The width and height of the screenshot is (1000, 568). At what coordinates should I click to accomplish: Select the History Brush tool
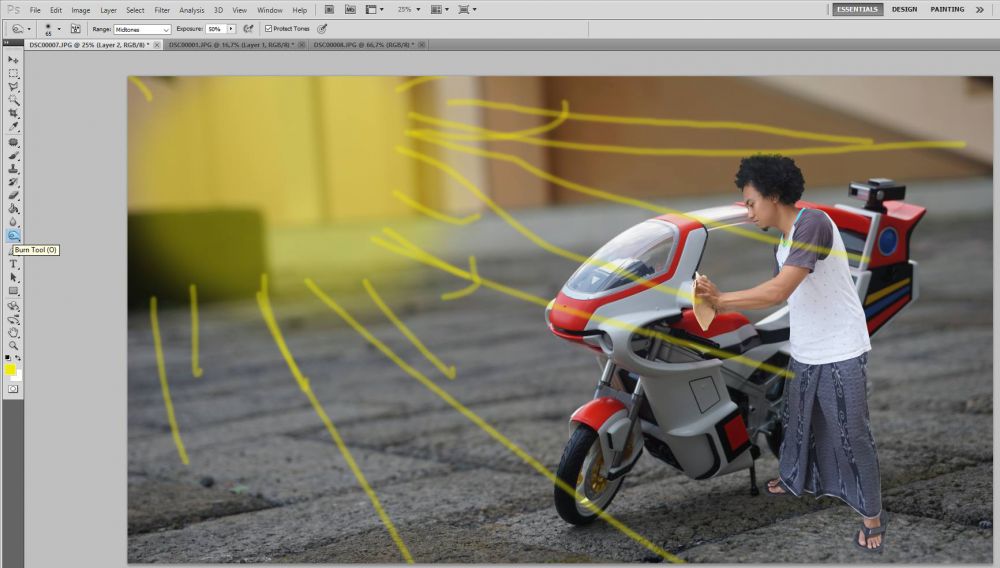pyautogui.click(x=13, y=182)
